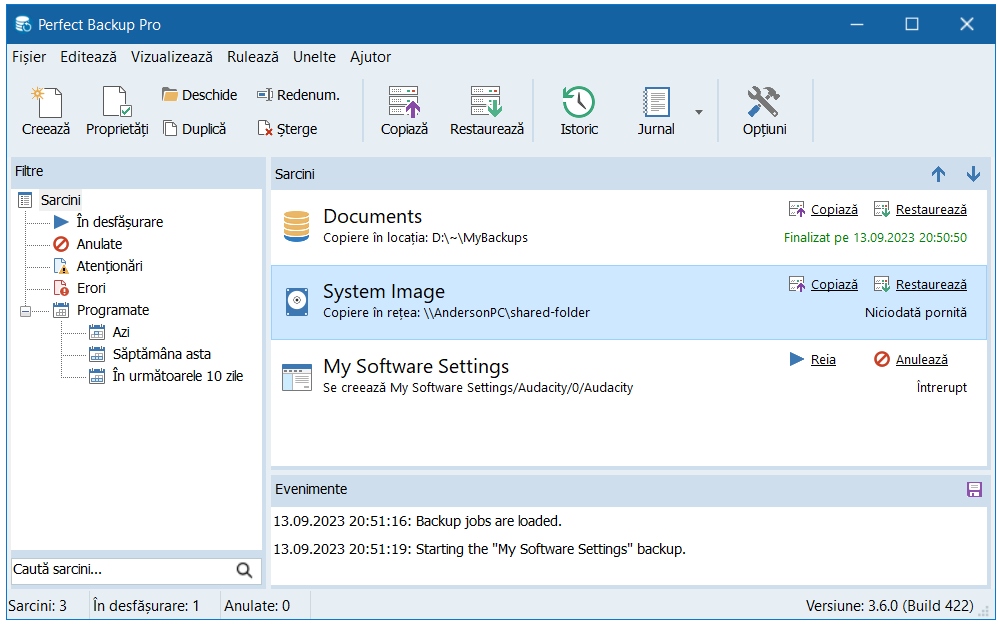
Task: Collapse the Programate tree node
Action: [25, 310]
